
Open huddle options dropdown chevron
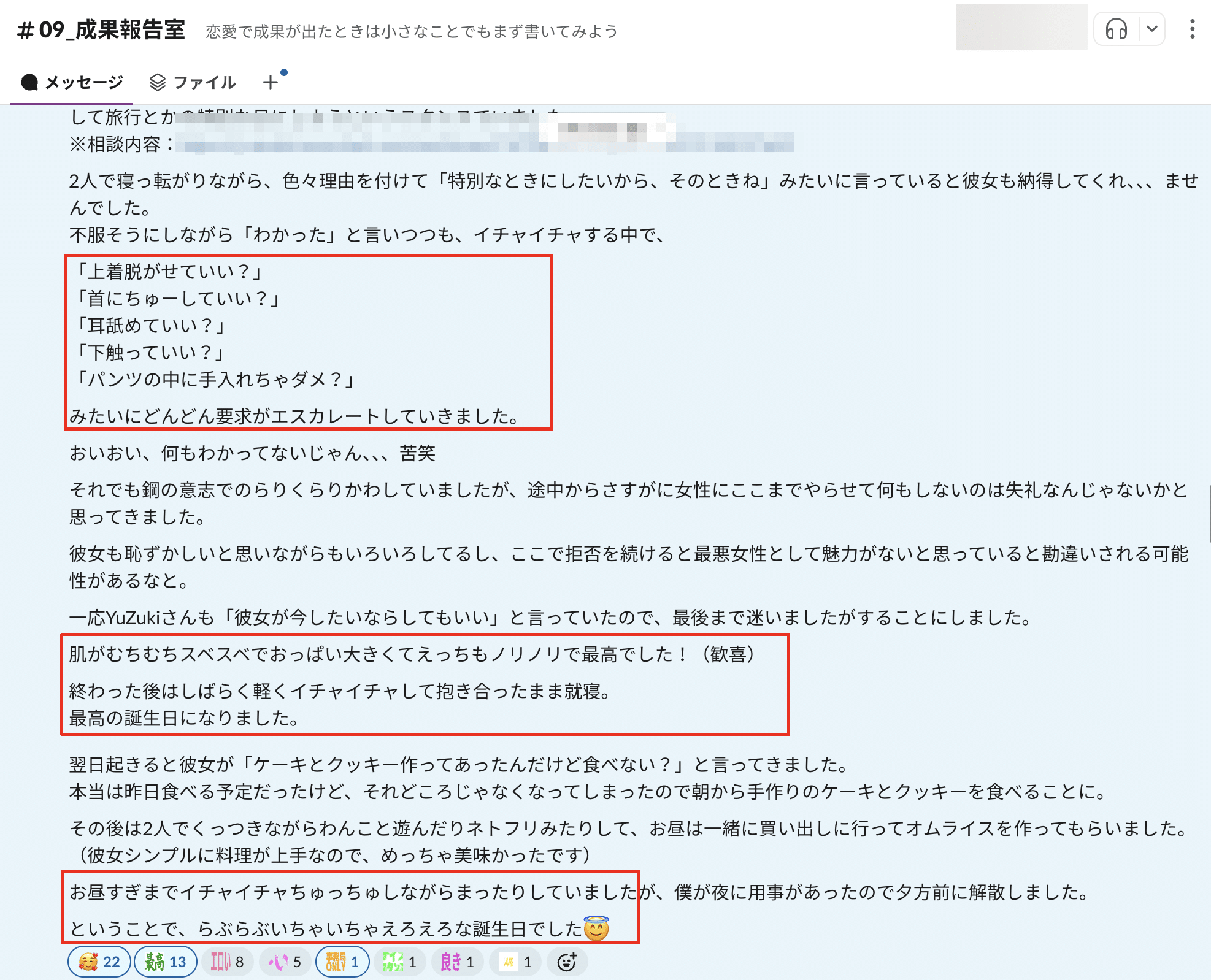pos(1152,29)
